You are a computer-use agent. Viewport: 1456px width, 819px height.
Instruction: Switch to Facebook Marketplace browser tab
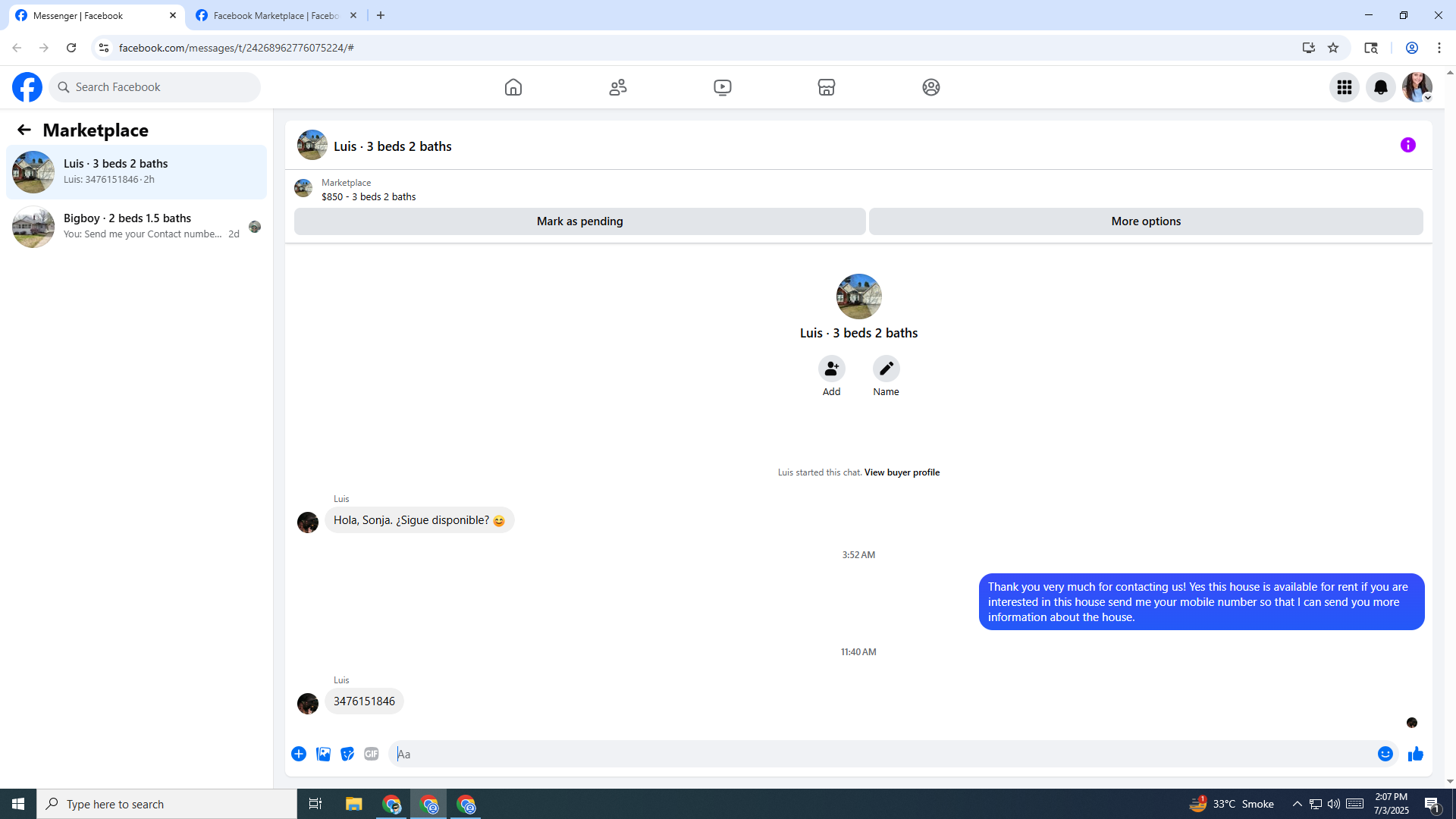pos(275,15)
